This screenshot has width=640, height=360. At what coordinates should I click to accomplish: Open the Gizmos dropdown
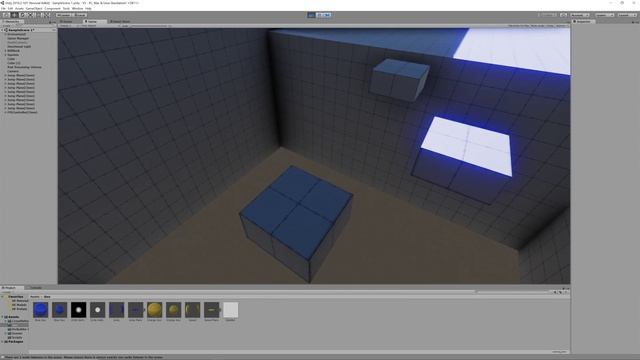(x=562, y=26)
